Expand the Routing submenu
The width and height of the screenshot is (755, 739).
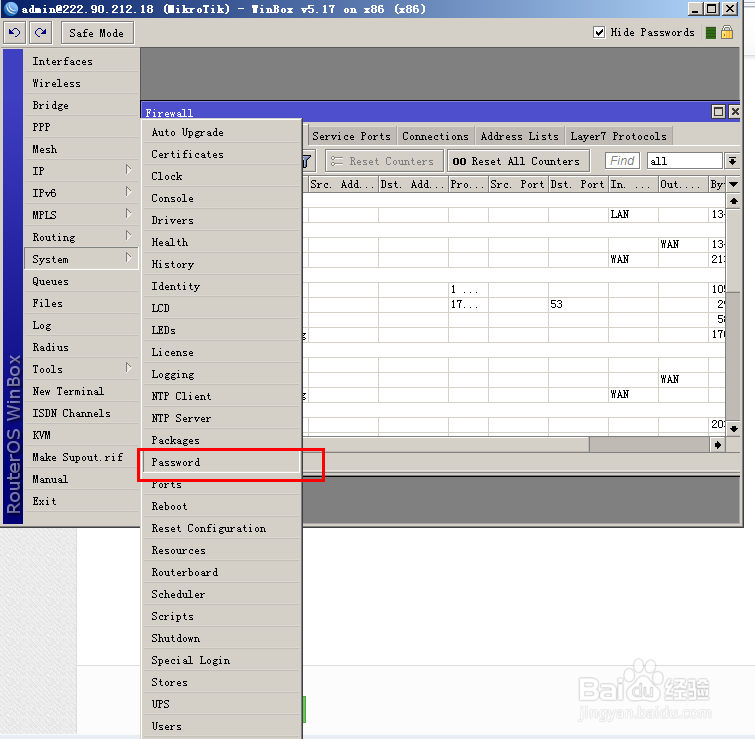point(81,237)
